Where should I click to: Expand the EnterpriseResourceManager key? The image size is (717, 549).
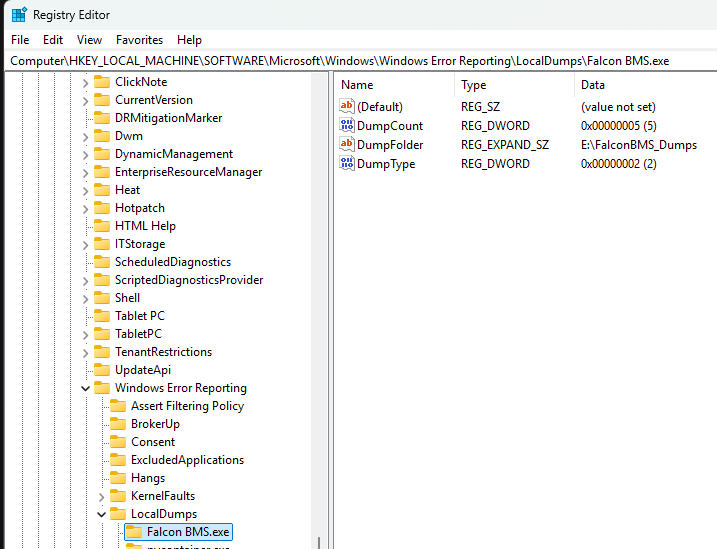[86, 173]
